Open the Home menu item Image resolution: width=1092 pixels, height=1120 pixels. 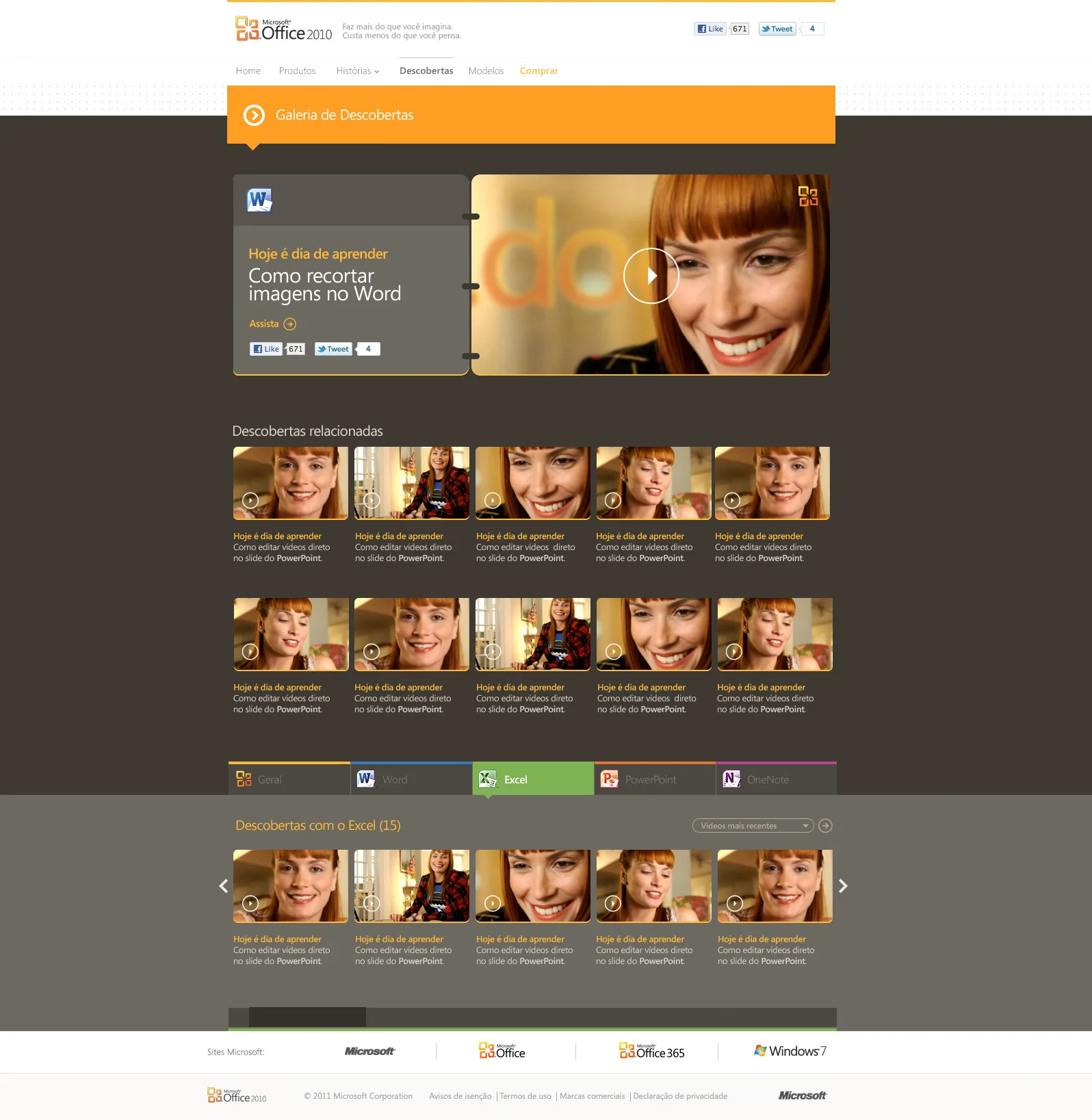click(x=248, y=70)
